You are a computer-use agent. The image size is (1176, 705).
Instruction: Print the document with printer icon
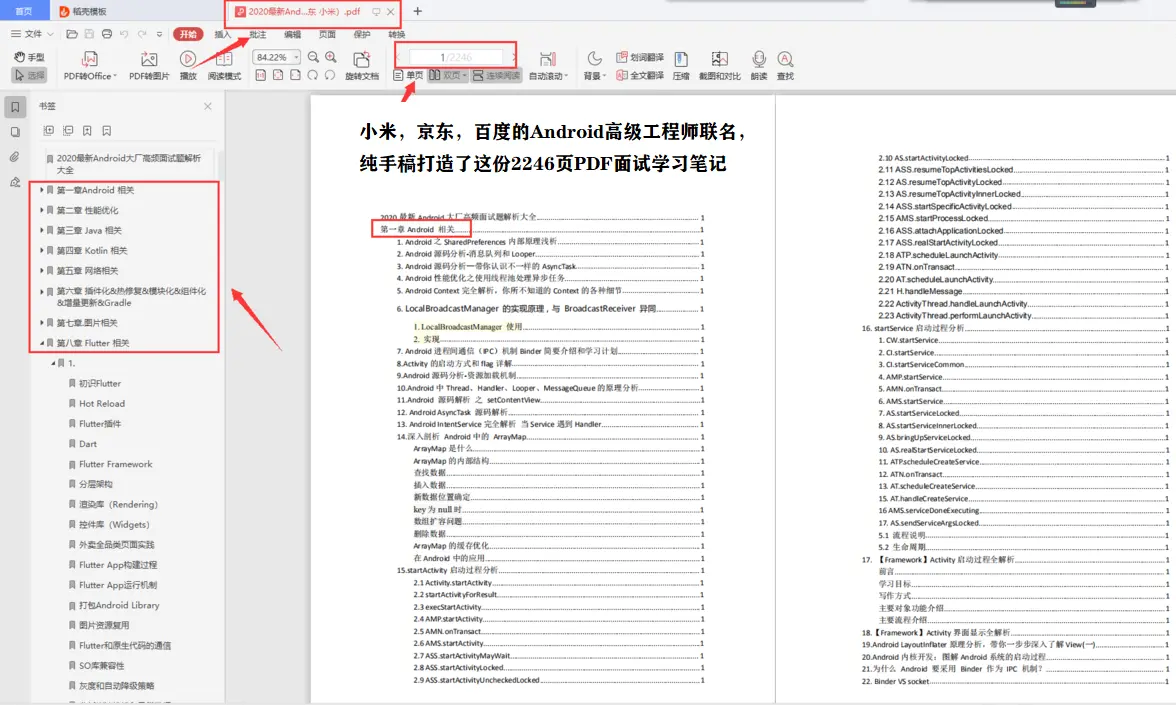click(106, 34)
